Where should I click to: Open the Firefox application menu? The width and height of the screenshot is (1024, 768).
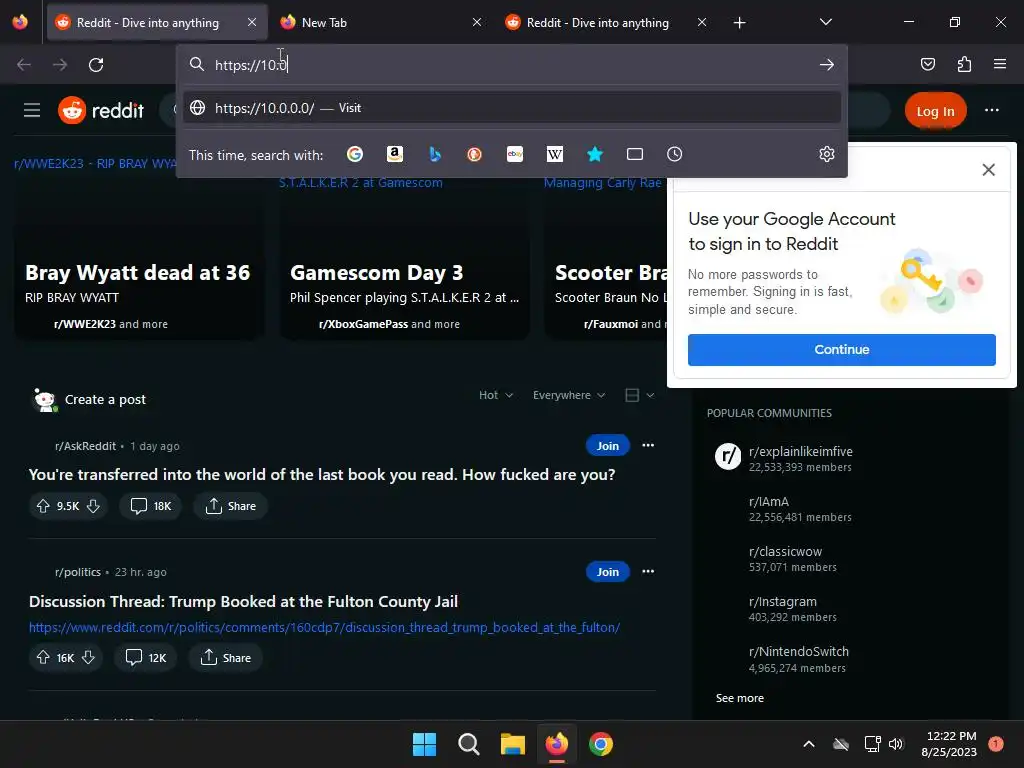1000,64
